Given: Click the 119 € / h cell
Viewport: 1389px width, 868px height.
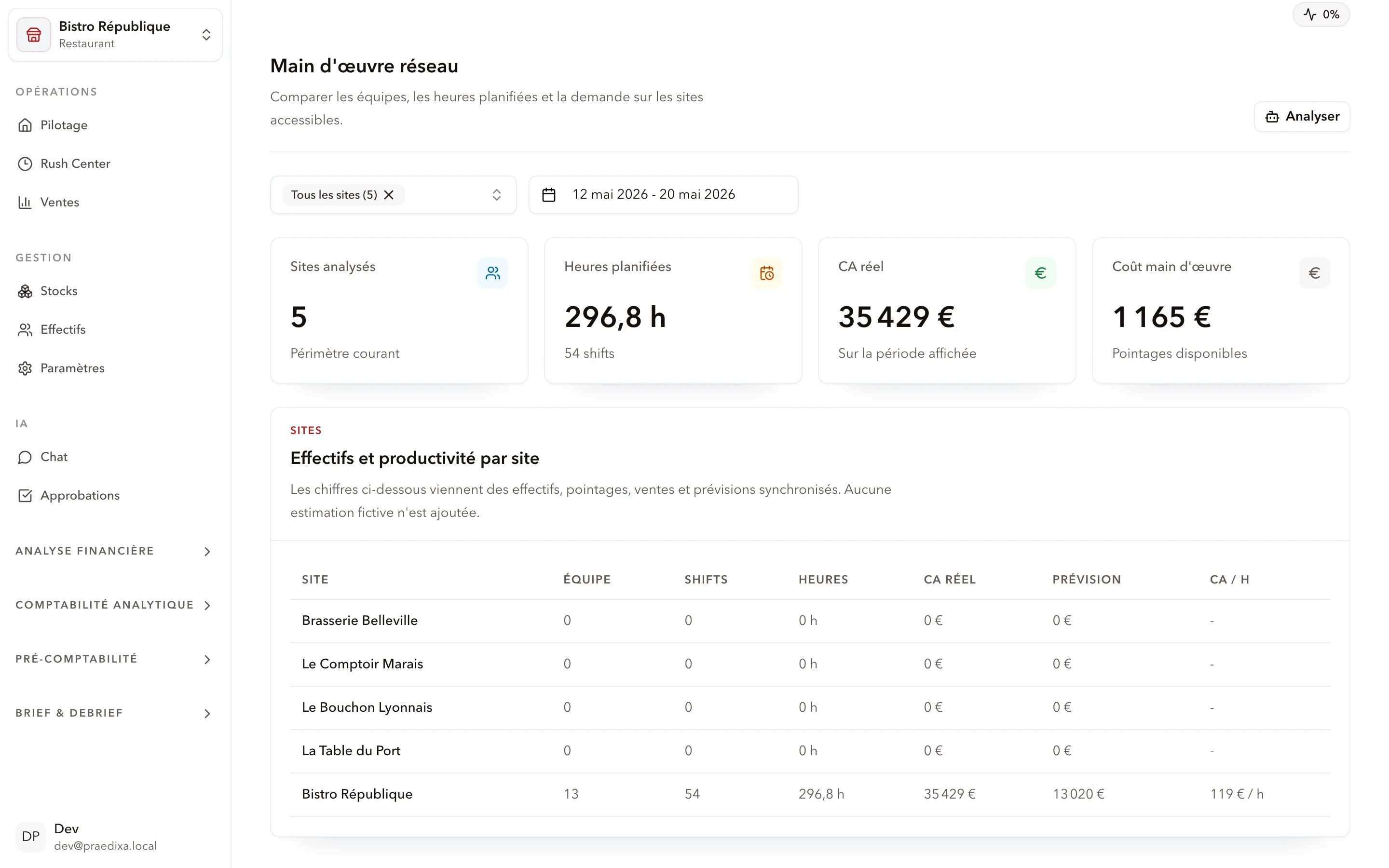Looking at the screenshot, I should tap(1236, 795).
